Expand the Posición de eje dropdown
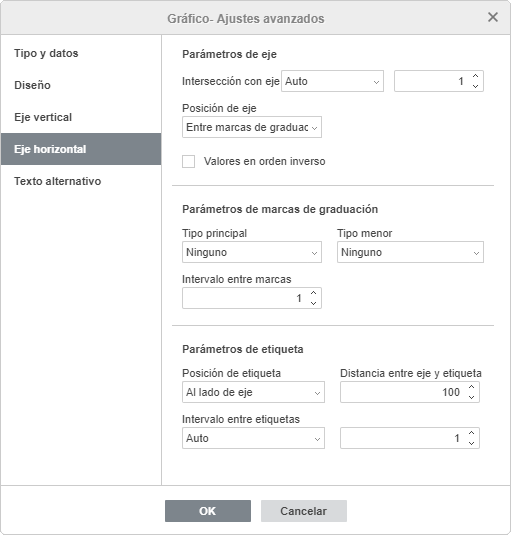Viewport: 511px width, 535px height. pos(252,127)
